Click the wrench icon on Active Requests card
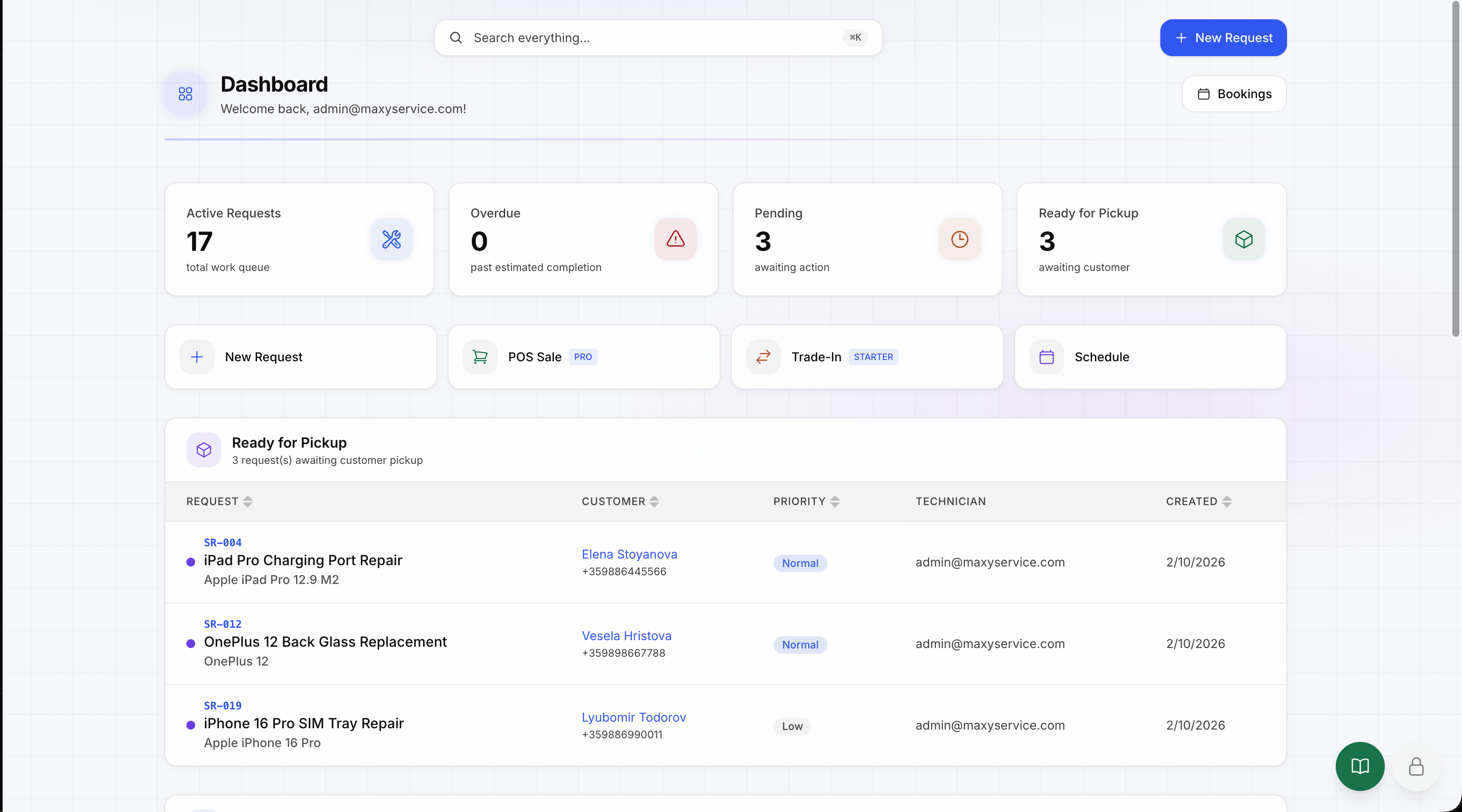Image resolution: width=1462 pixels, height=812 pixels. click(391, 239)
